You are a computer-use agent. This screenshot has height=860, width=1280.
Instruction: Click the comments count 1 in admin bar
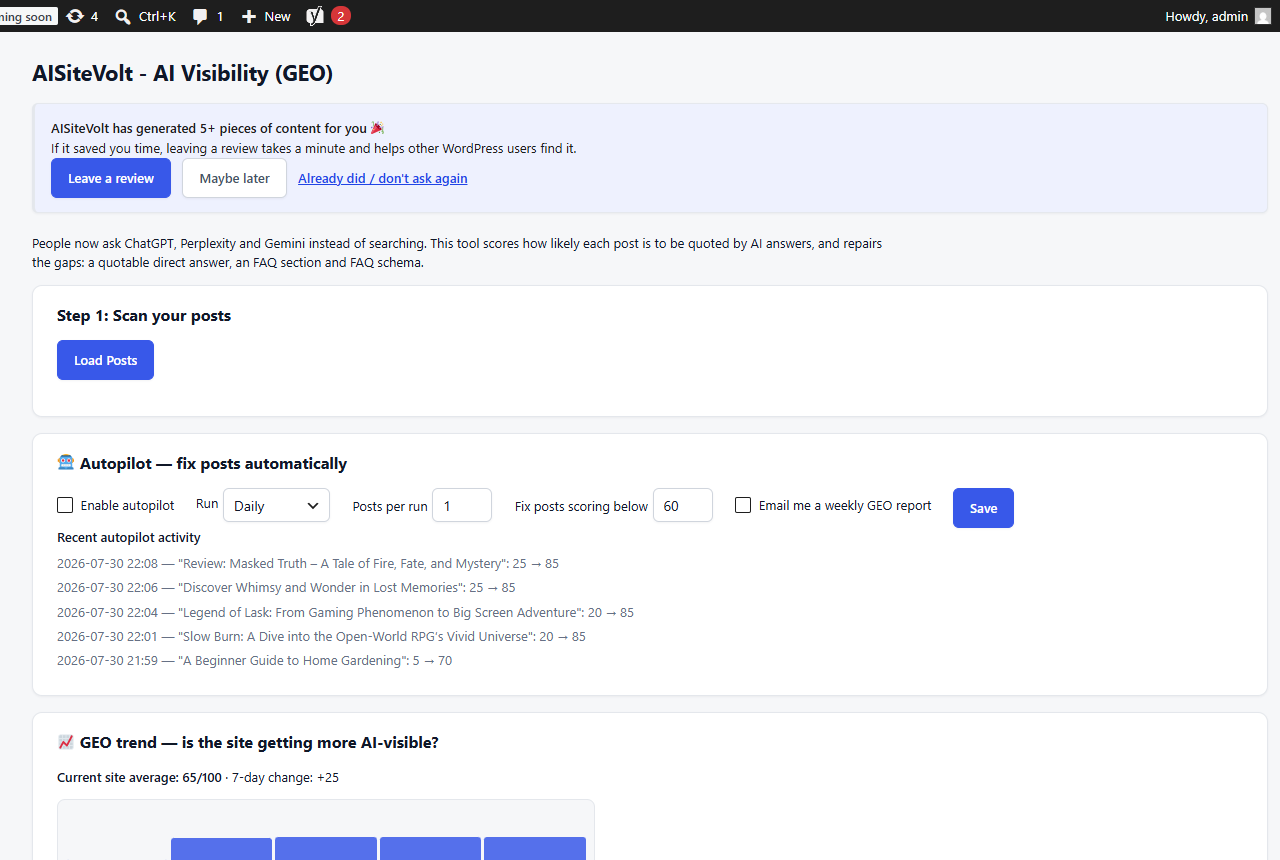point(220,16)
